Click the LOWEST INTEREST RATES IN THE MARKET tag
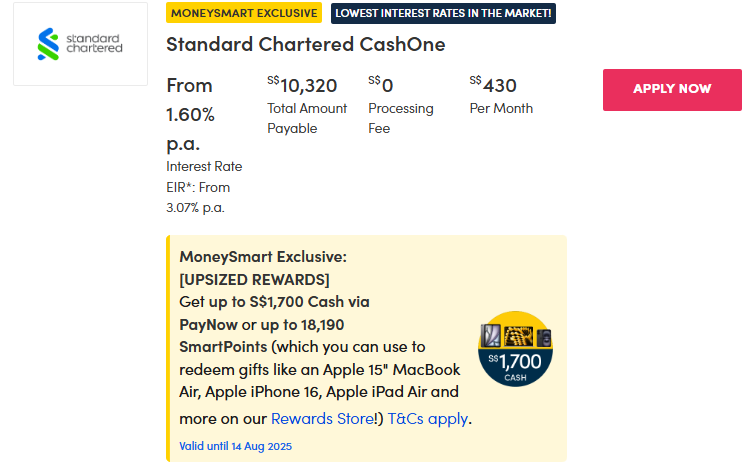749x463 pixels. click(443, 13)
